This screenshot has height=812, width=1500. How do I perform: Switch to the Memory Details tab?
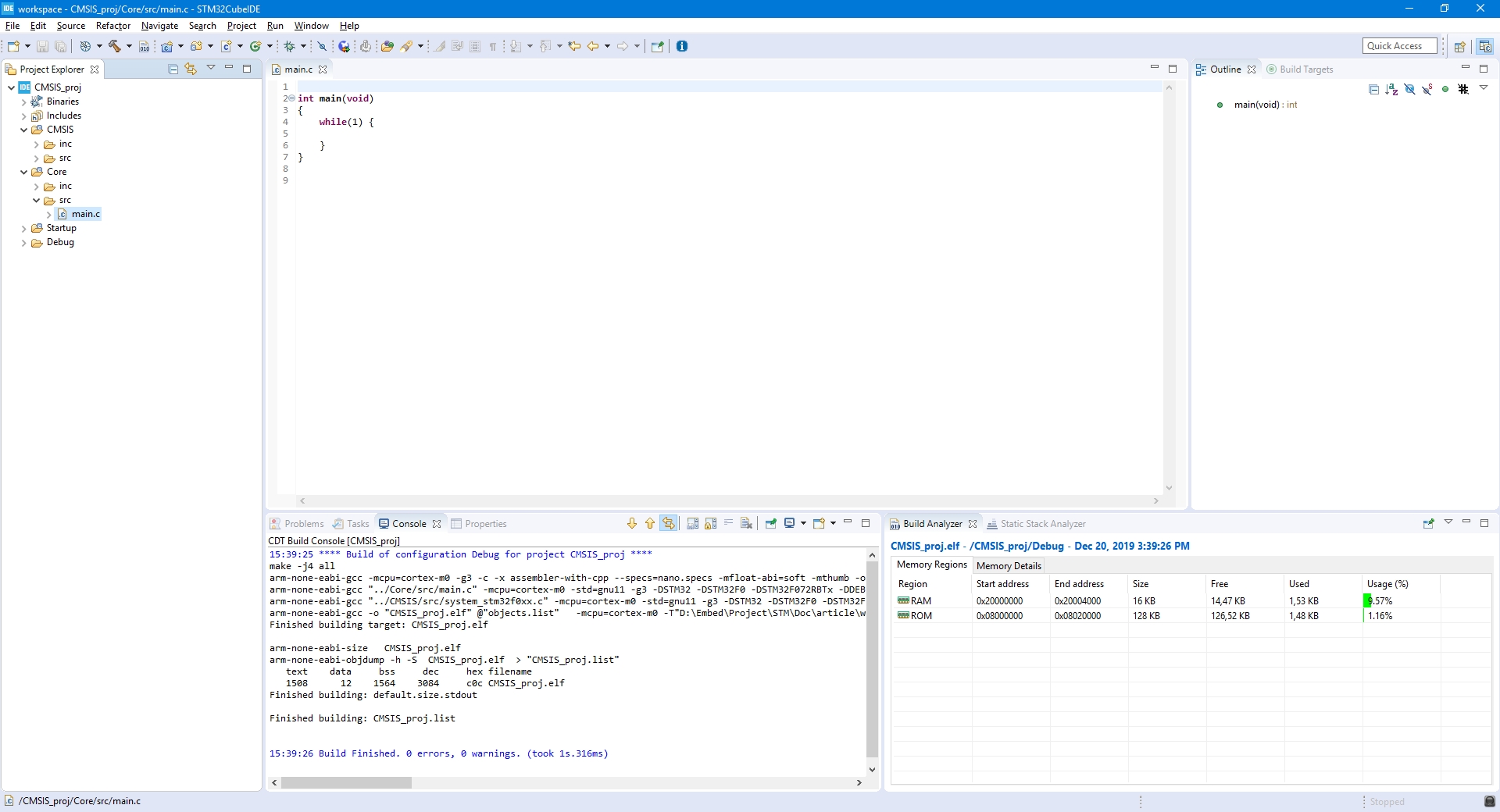point(1009,565)
